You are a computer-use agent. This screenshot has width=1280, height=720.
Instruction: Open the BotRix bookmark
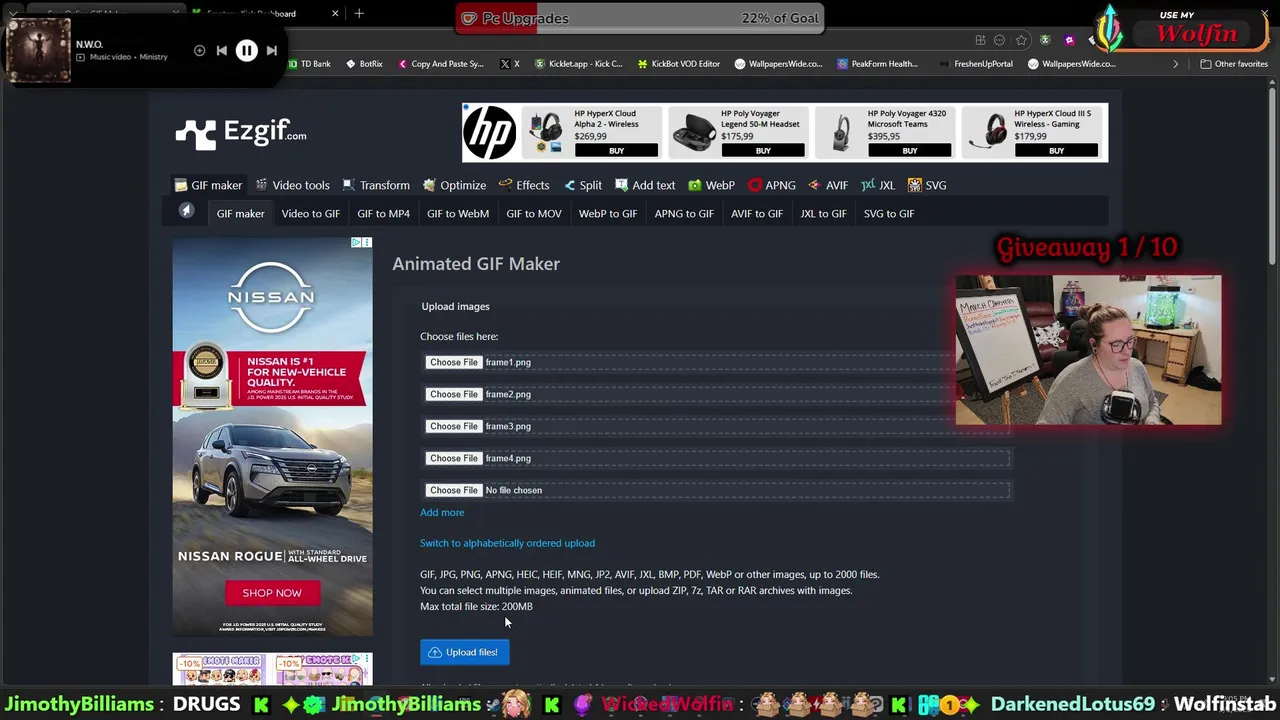pyautogui.click(x=364, y=64)
